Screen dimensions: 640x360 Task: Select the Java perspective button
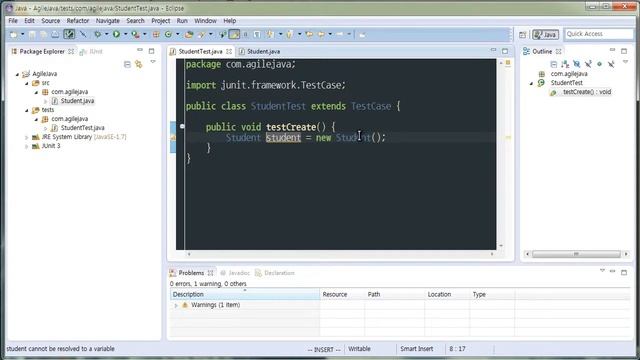(545, 35)
